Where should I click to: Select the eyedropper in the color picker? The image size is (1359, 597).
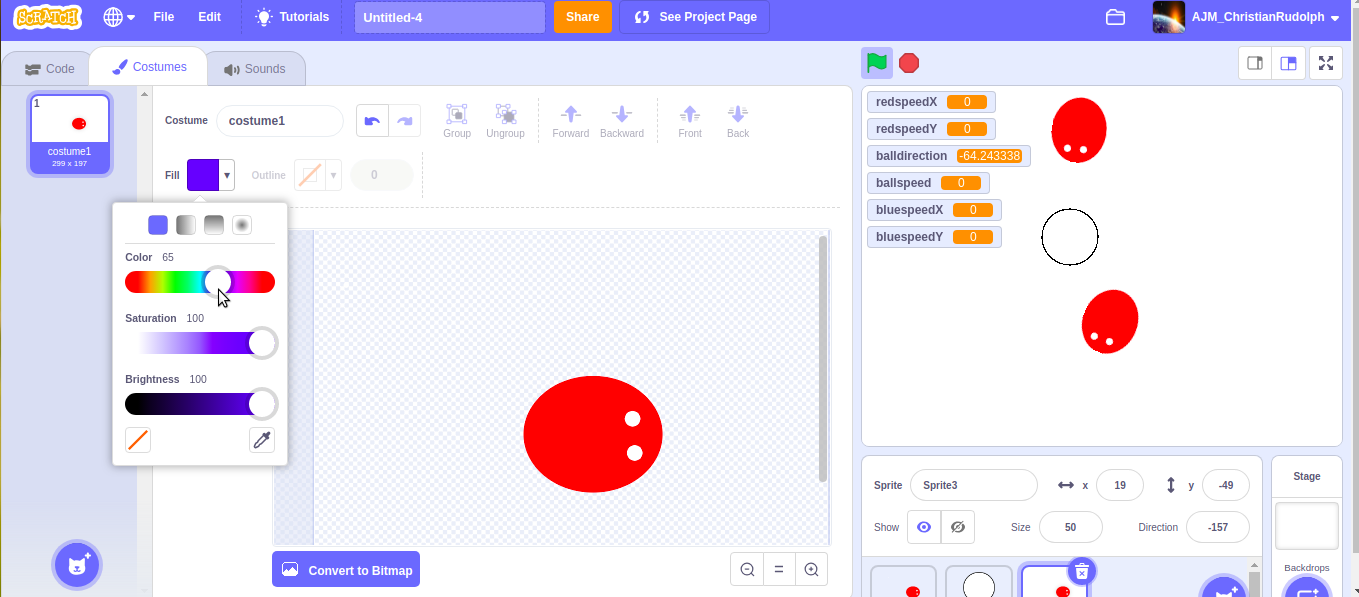[x=262, y=440]
